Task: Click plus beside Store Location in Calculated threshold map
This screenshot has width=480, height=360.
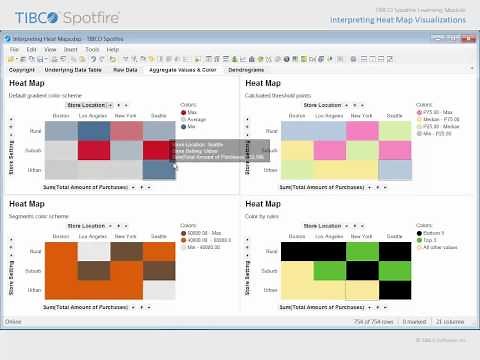Action: coord(355,105)
